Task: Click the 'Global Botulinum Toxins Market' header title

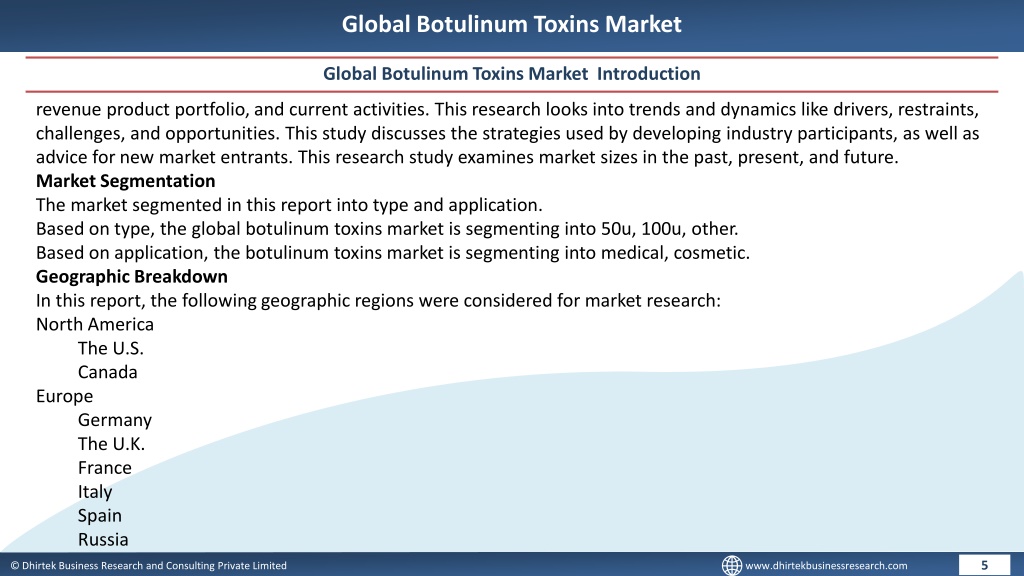Action: tap(511, 24)
